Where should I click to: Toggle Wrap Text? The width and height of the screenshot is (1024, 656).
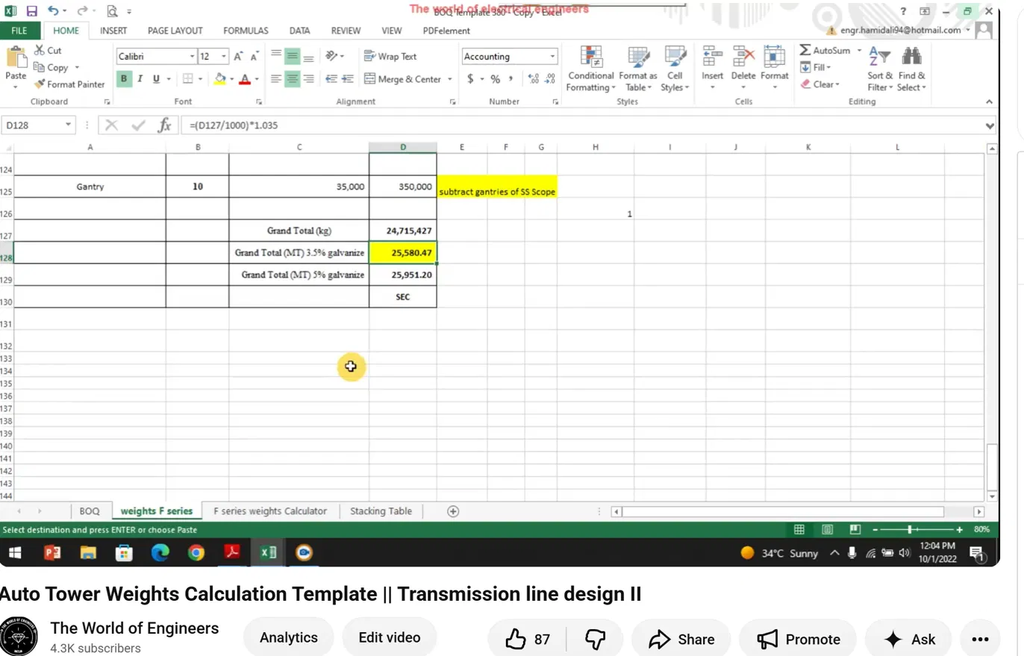coord(390,56)
